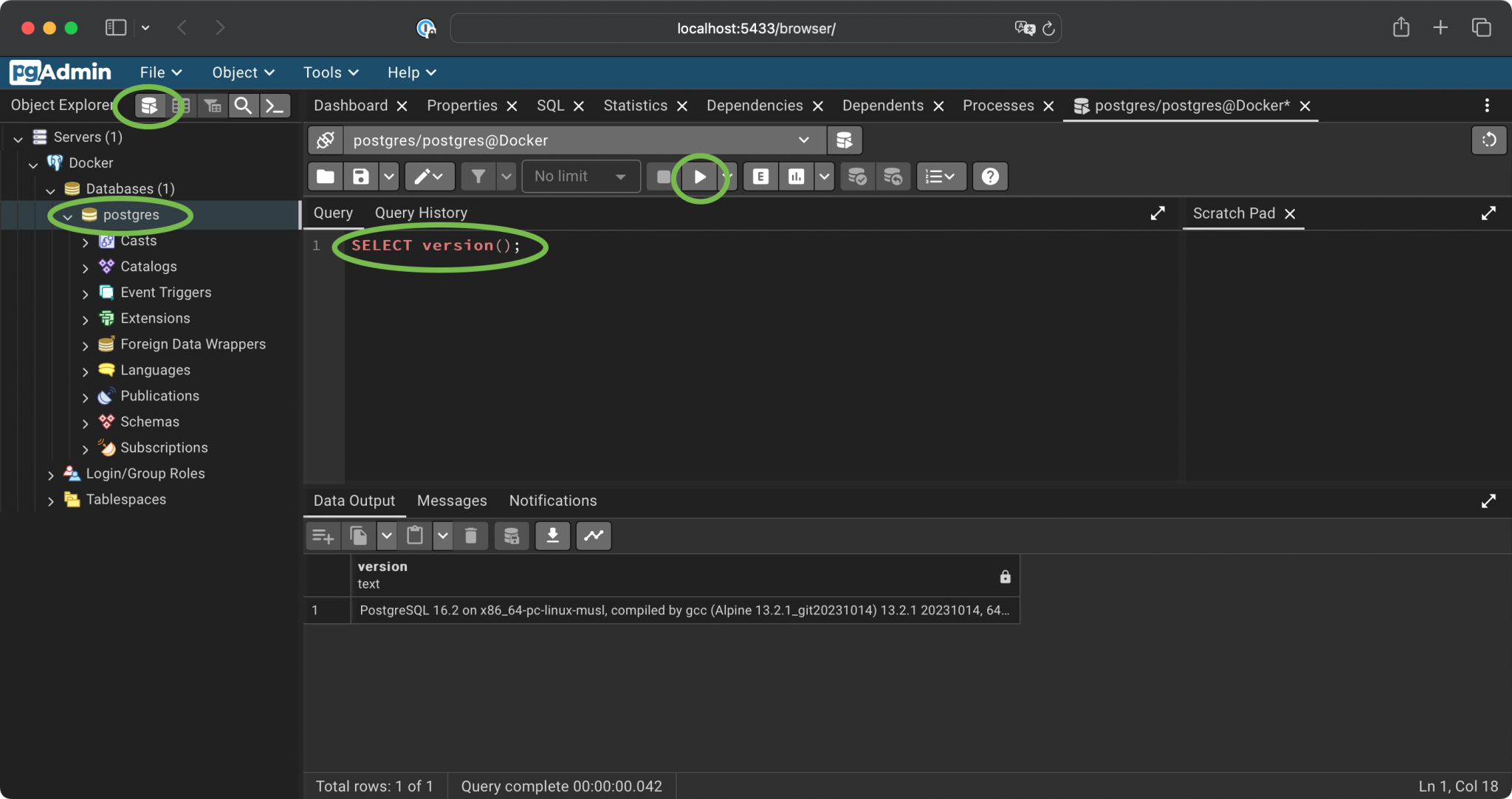Maximize the Data Output panel with expand arrows
The image size is (1512, 799).
click(1488, 501)
